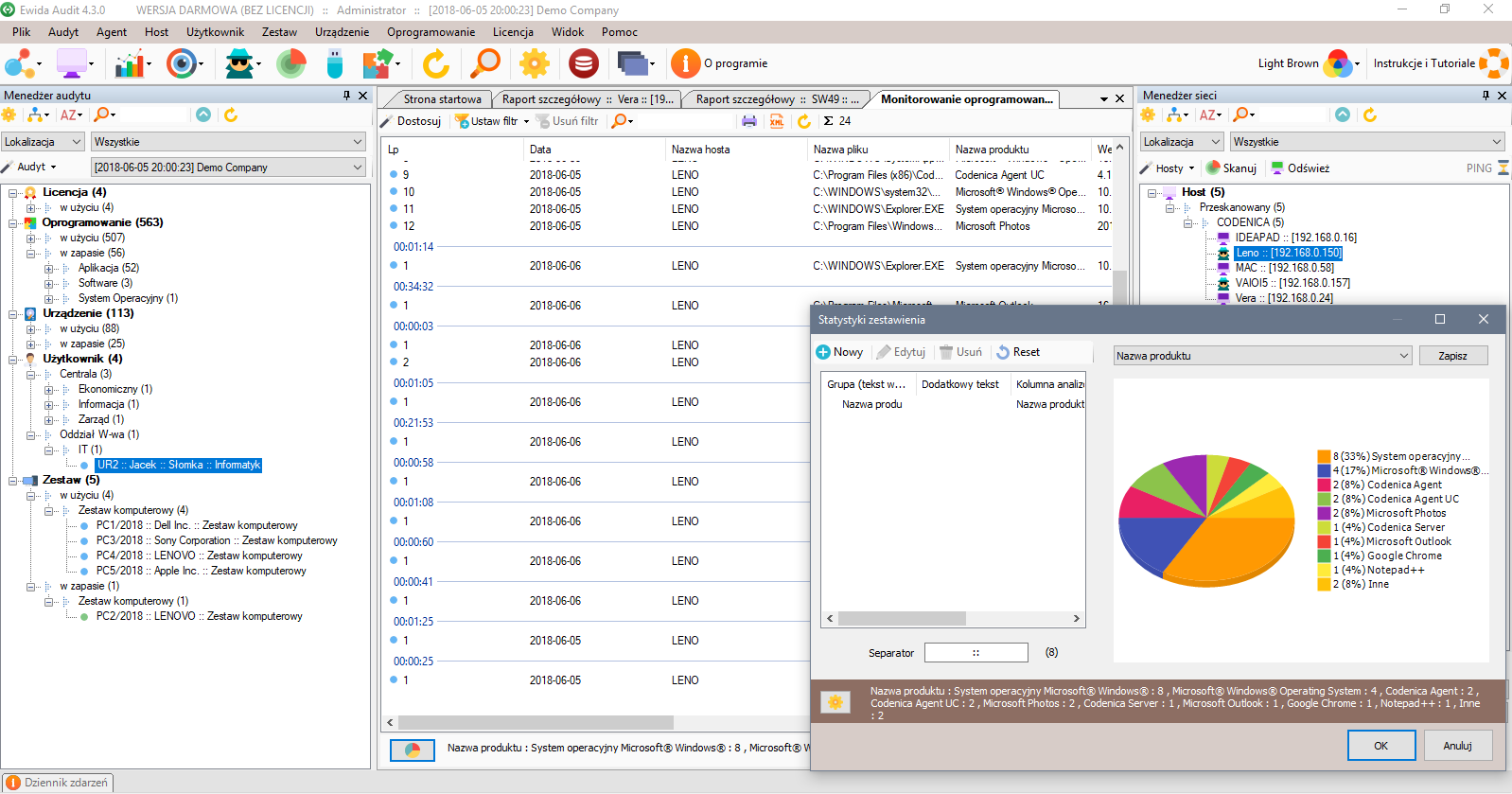1512x794 pixels.
Task: Open the red database toolbar icon
Action: 583,64
